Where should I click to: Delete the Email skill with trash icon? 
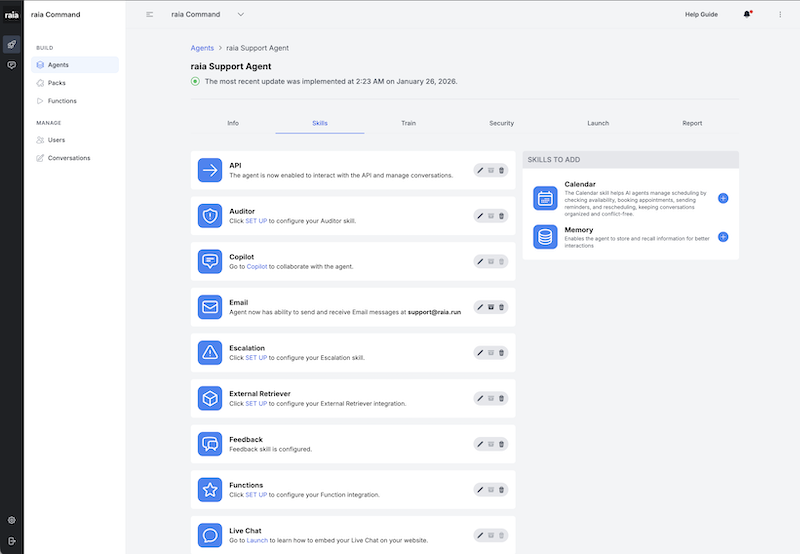[502, 307]
